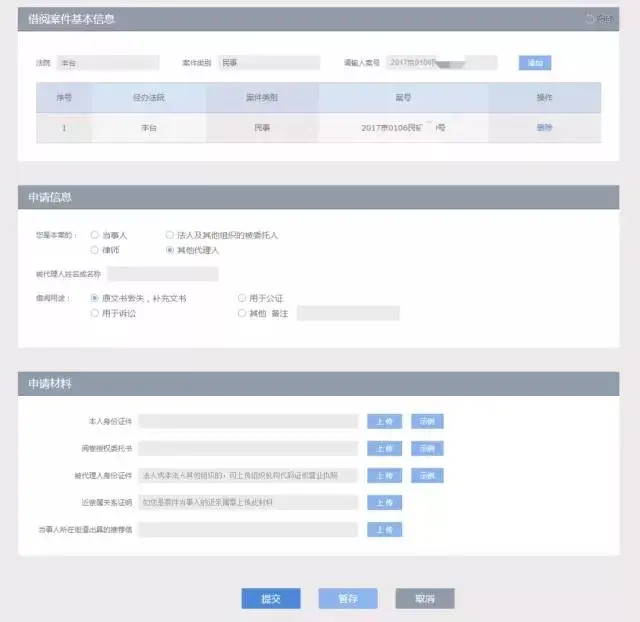
Task: Click the 添加 button beside case number
Action: (x=535, y=63)
